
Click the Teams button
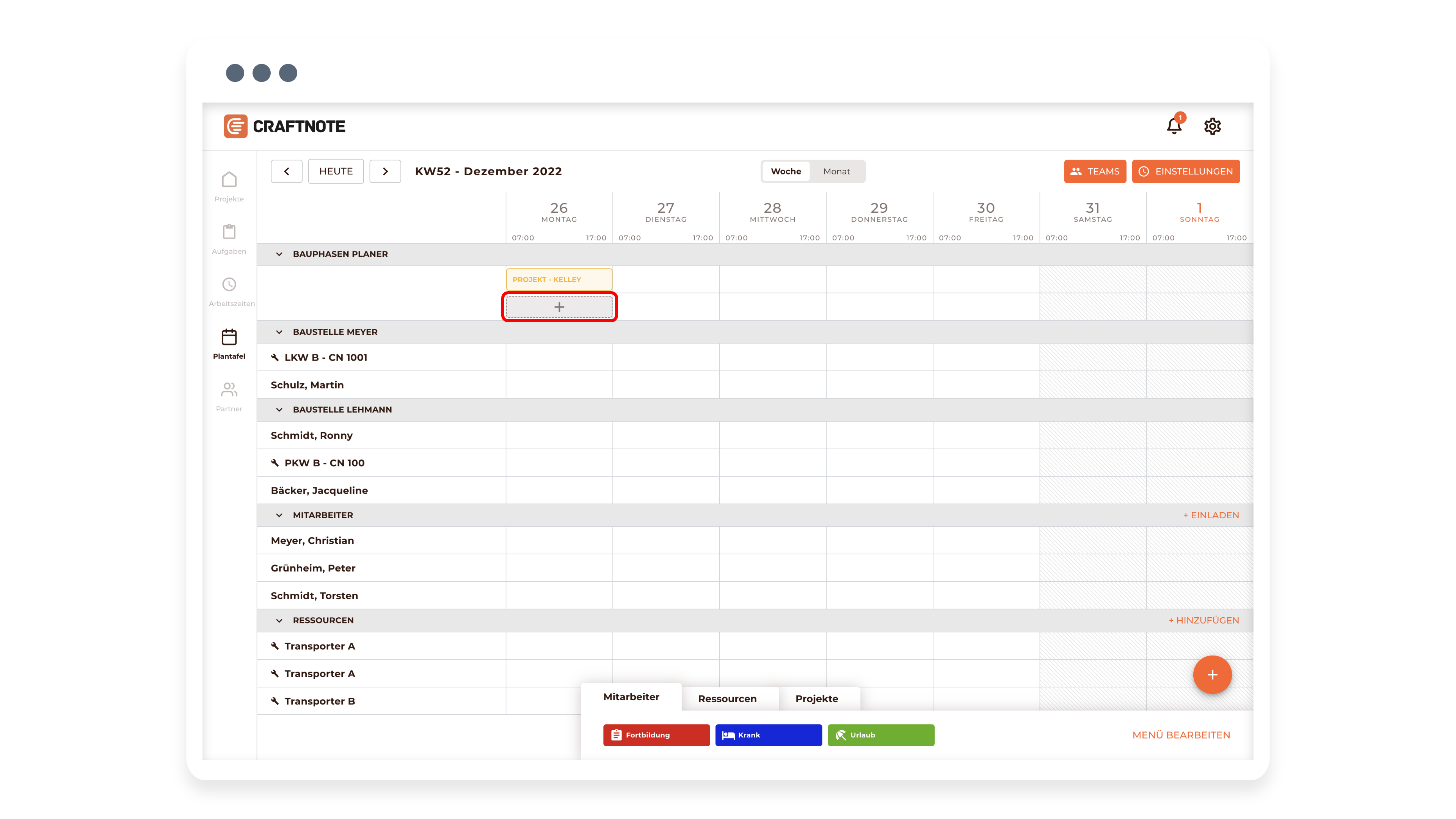tap(1095, 171)
